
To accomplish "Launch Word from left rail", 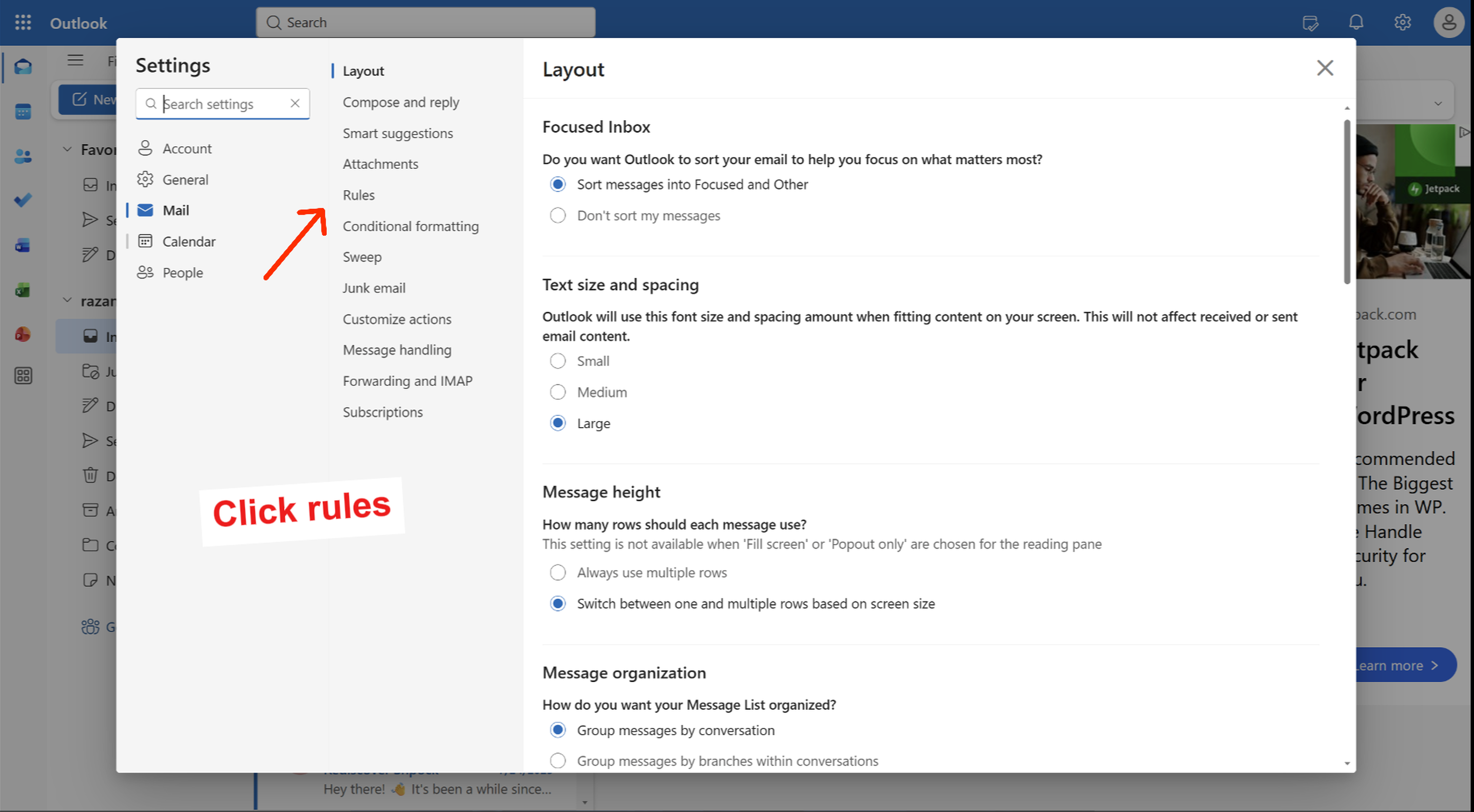I will (x=23, y=245).
